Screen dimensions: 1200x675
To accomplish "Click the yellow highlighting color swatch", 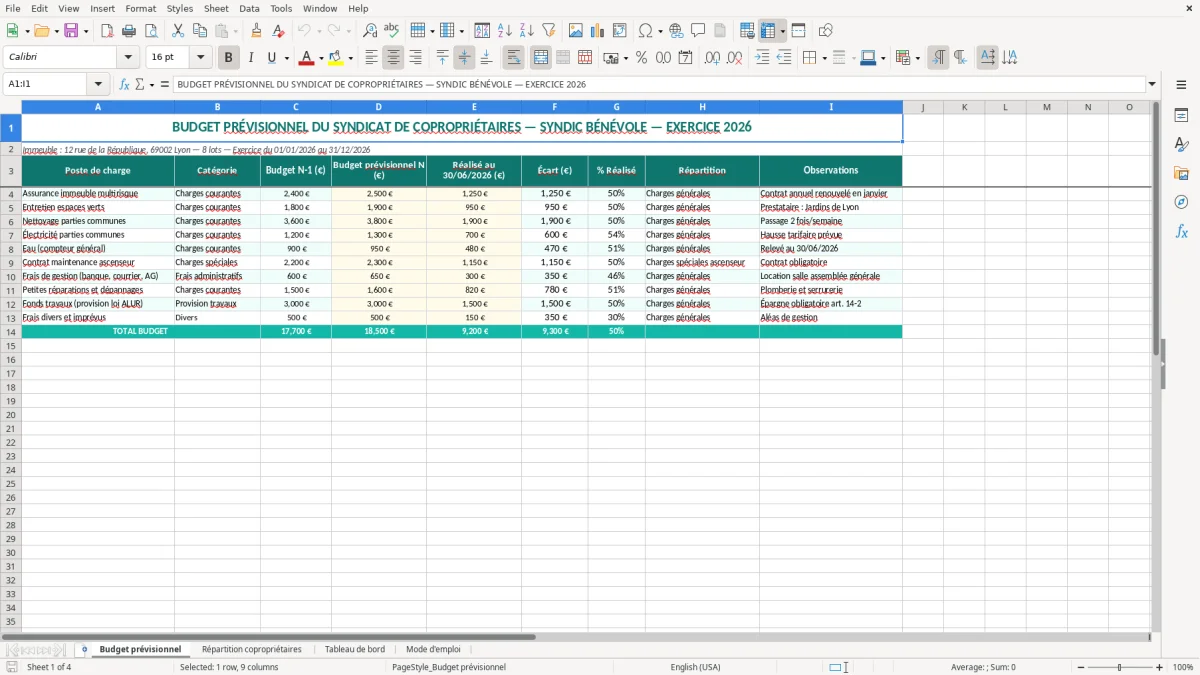I will 336,58.
